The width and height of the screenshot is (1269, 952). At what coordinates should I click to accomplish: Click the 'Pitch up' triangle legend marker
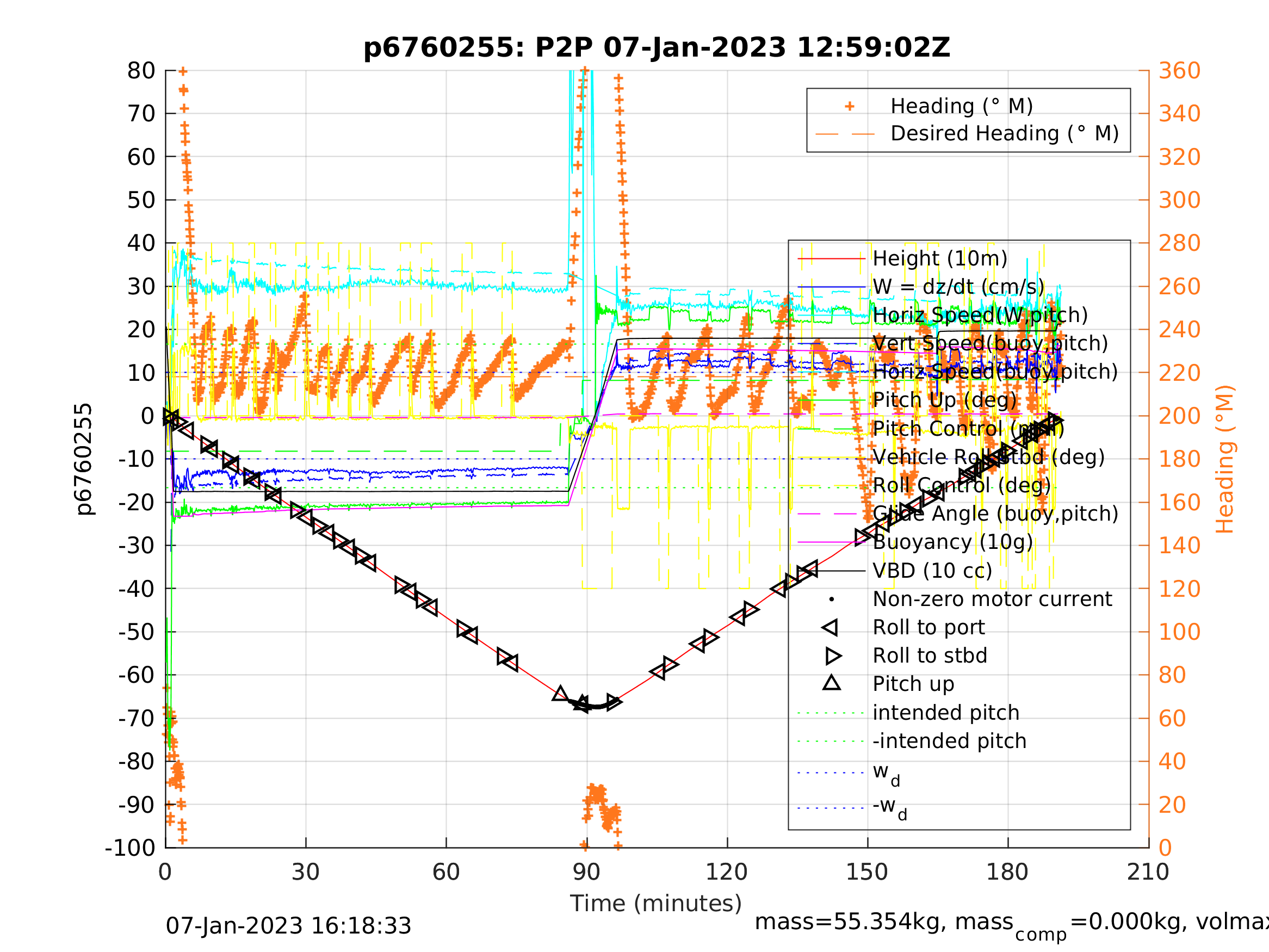pos(832,682)
